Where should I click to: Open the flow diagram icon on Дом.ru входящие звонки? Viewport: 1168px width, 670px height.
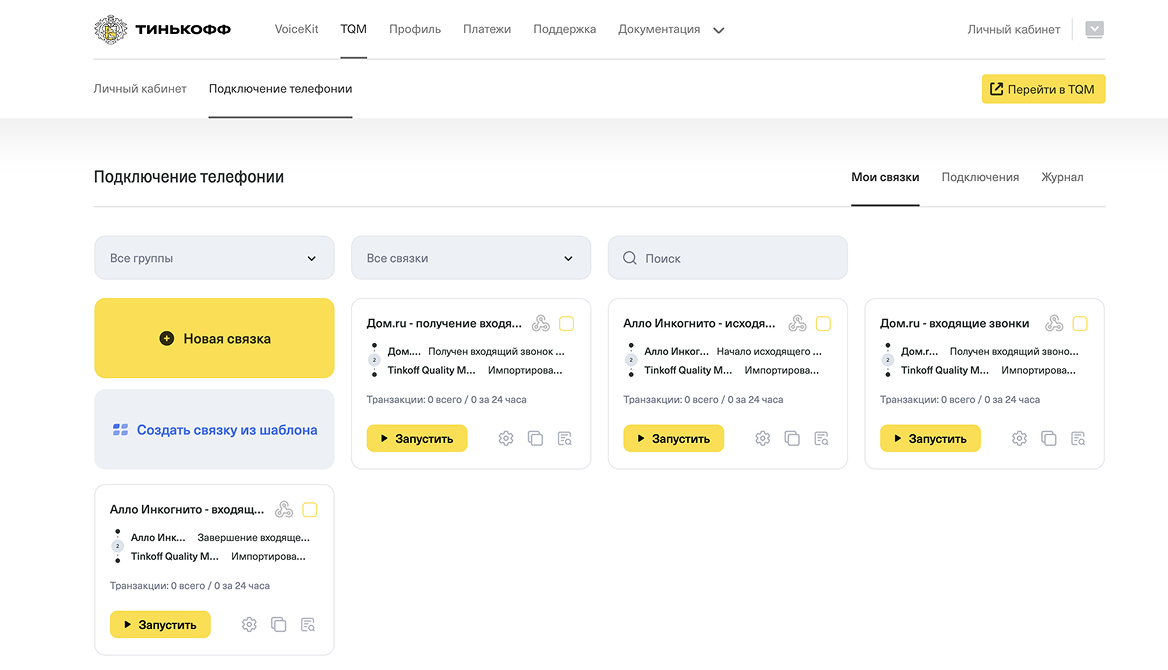pyautogui.click(x=1053, y=322)
